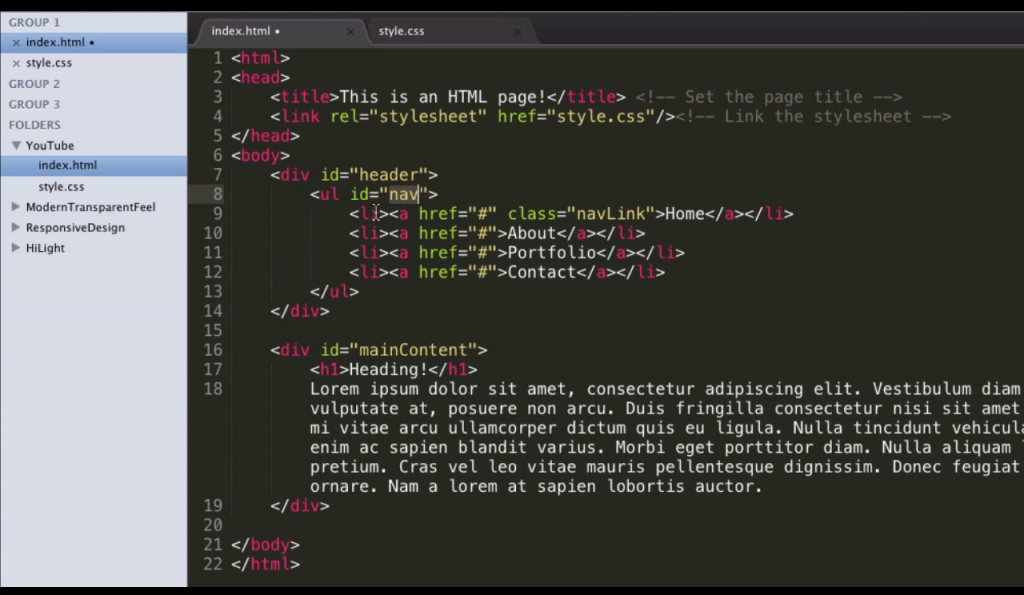This screenshot has width=1024, height=595.
Task: Click the close icon beside style.css in GROUP 1
Action: (16, 62)
